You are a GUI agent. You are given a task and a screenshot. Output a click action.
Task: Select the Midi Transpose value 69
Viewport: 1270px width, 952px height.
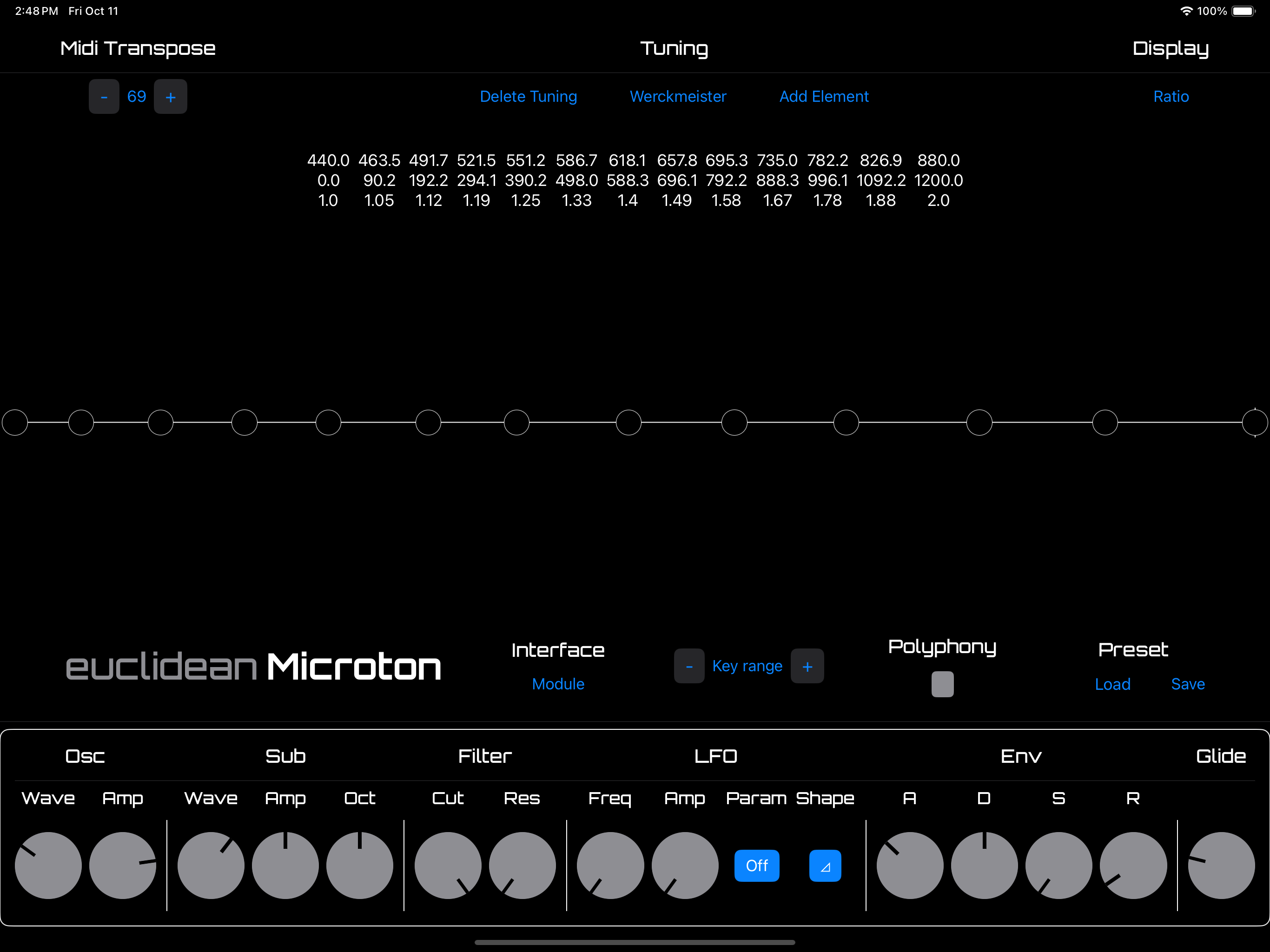[137, 97]
